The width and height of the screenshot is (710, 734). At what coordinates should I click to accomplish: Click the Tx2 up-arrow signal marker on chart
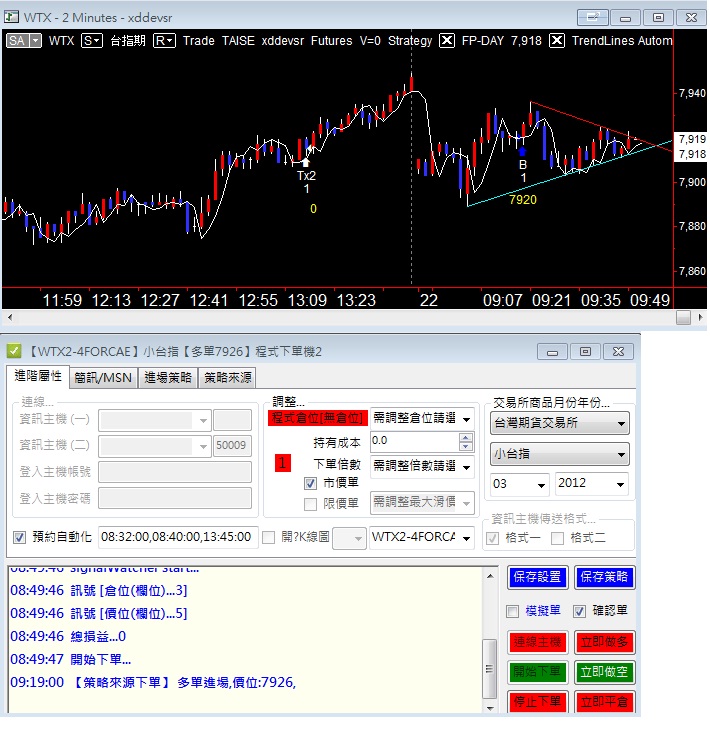coord(306,162)
